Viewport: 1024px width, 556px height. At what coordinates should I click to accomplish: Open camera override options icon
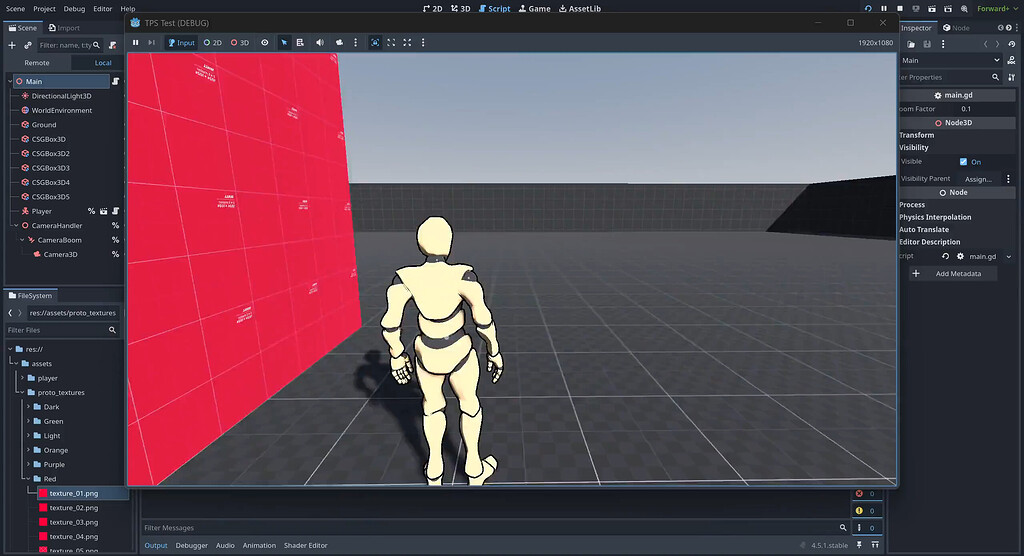tap(340, 42)
